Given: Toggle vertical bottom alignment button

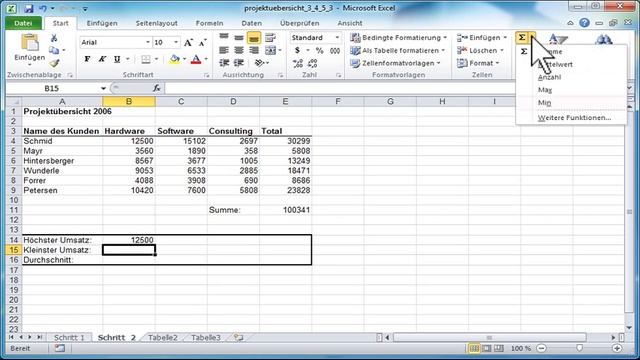Looking at the screenshot, I should (253, 38).
